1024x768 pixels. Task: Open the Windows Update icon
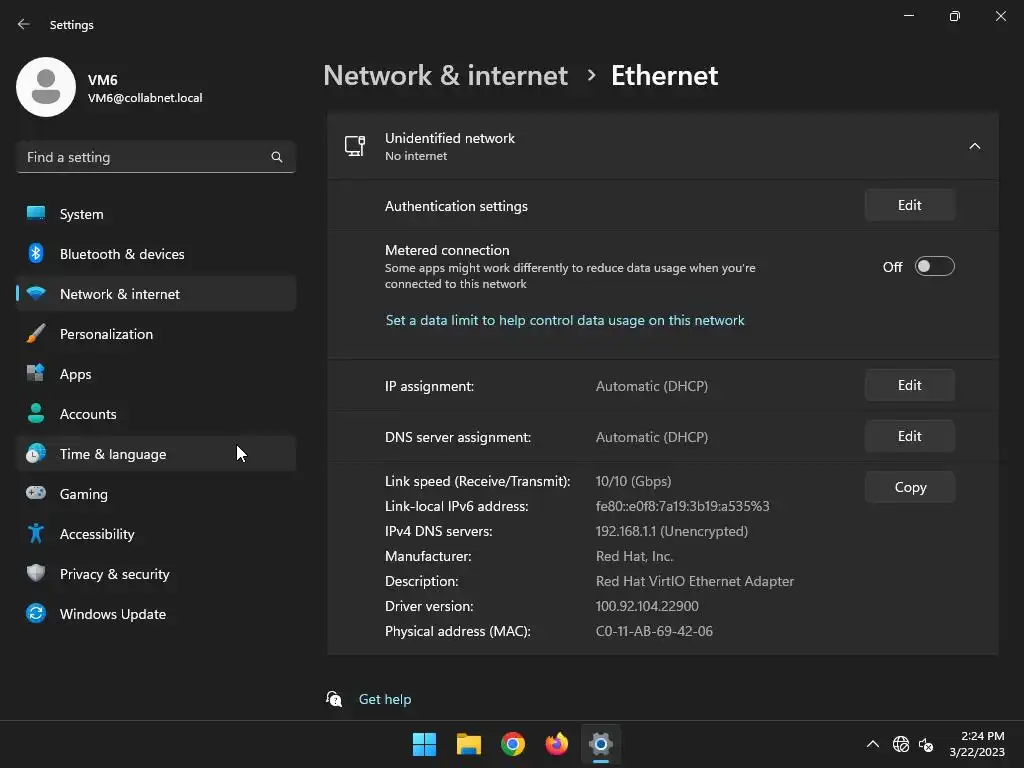(x=36, y=614)
